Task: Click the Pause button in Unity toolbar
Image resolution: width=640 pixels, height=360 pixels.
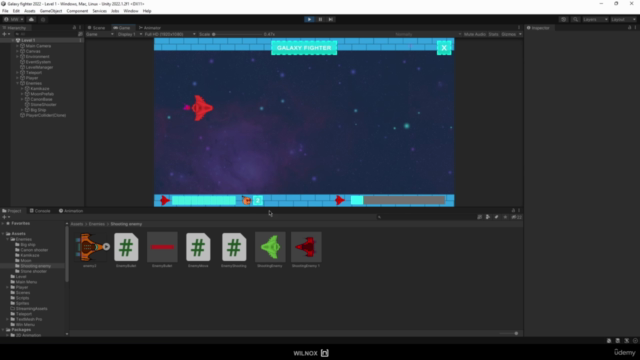Action: pos(320,19)
